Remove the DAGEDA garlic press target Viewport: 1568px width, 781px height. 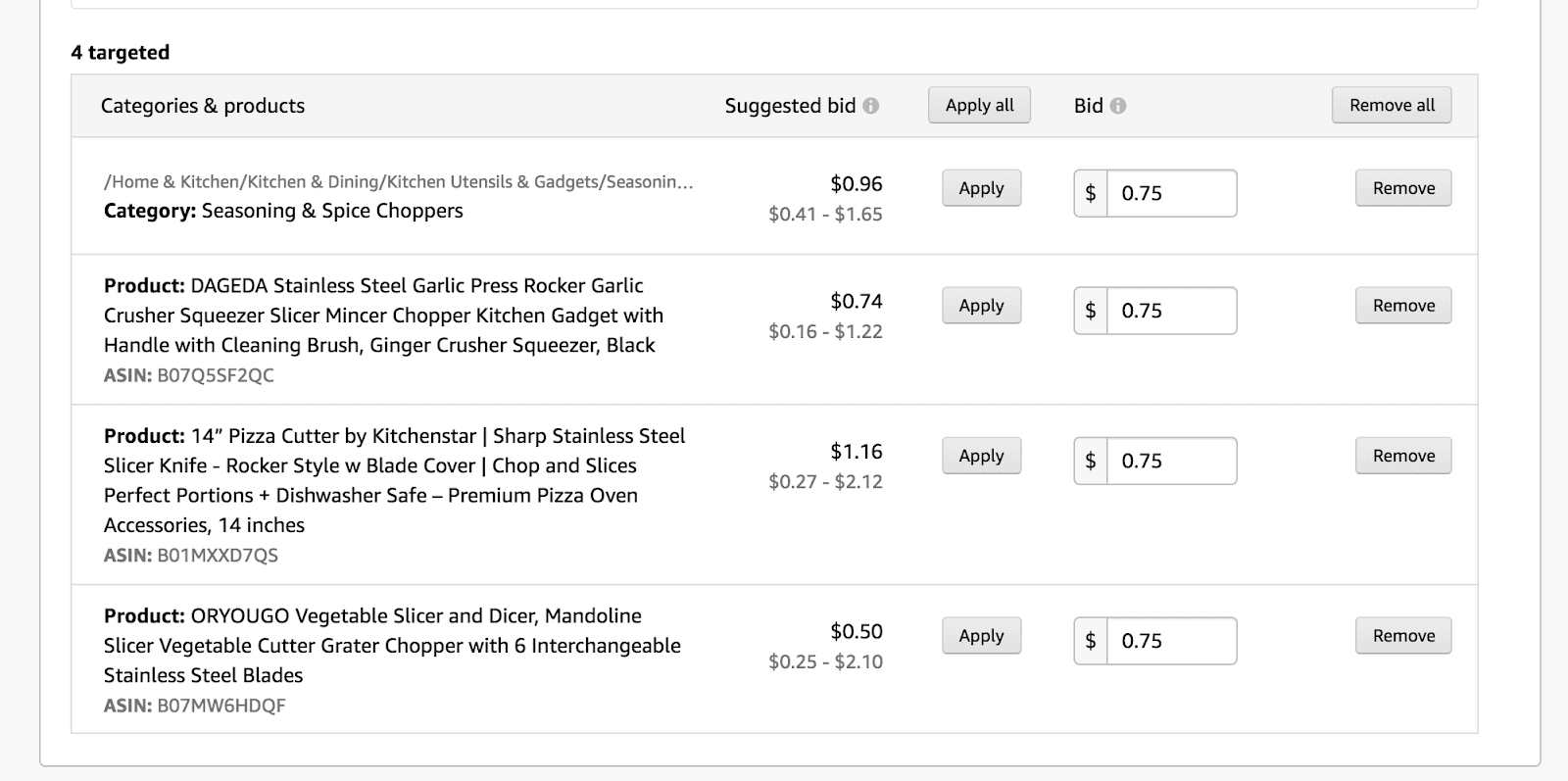(x=1403, y=305)
